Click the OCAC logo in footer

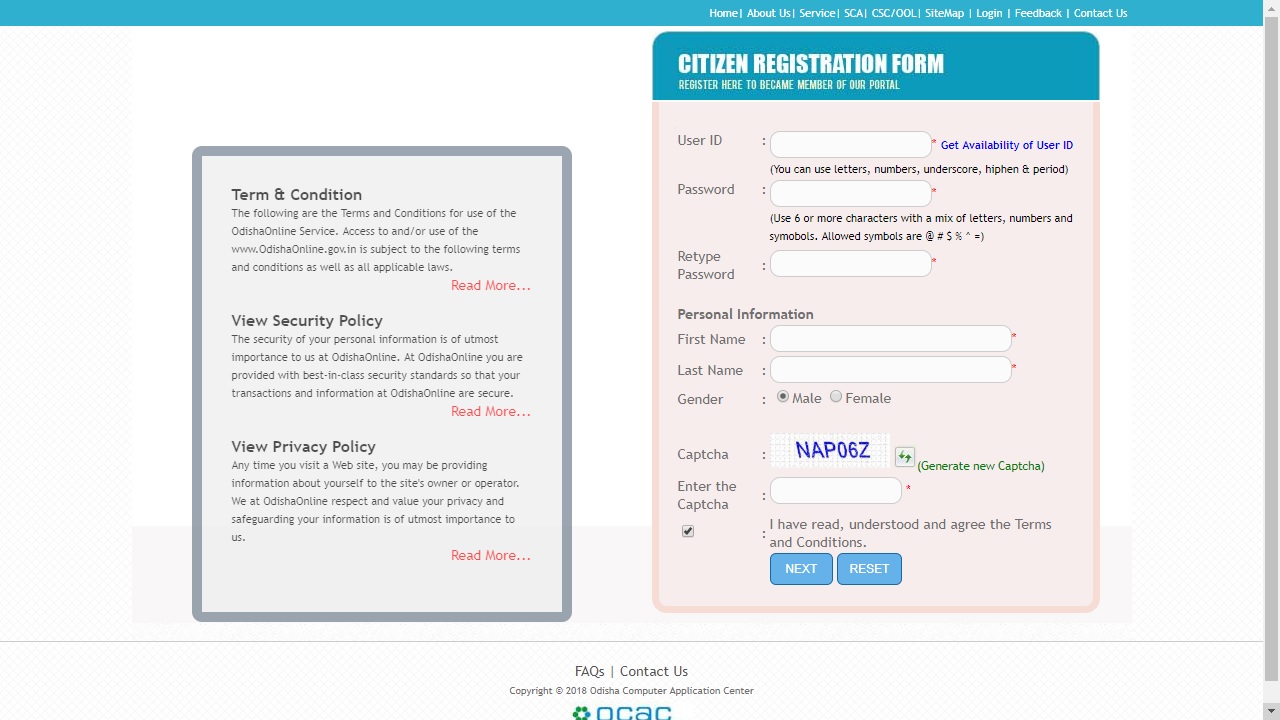coord(621,712)
